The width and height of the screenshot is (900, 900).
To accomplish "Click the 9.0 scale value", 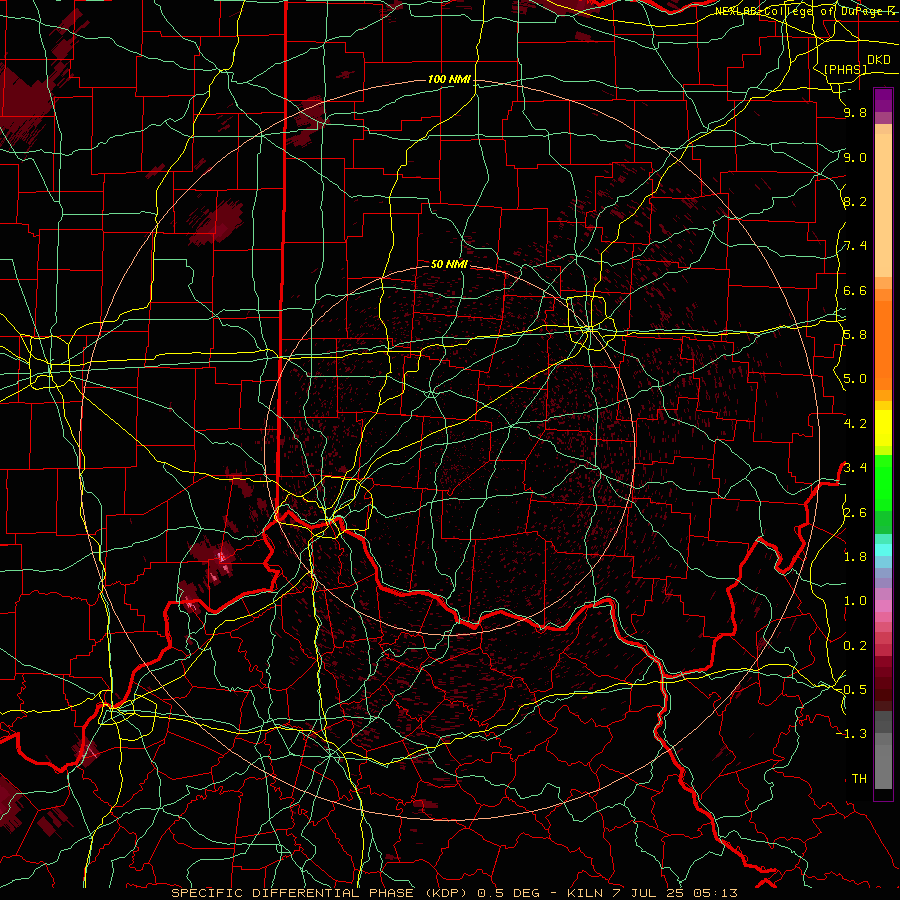I will (x=855, y=157).
